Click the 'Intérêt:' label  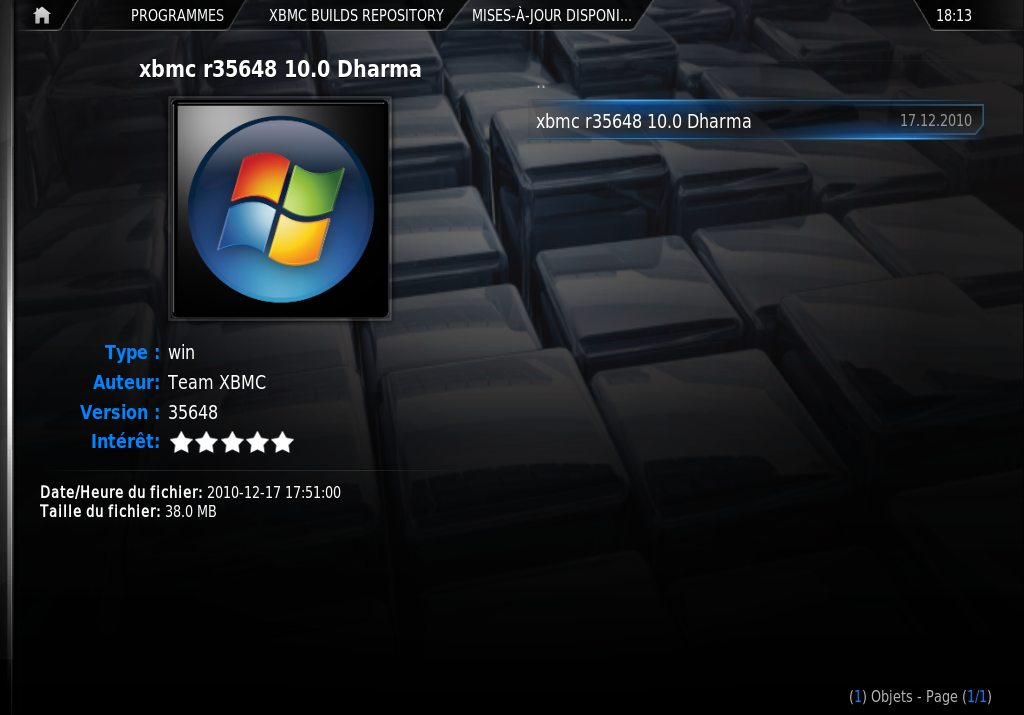tap(125, 441)
